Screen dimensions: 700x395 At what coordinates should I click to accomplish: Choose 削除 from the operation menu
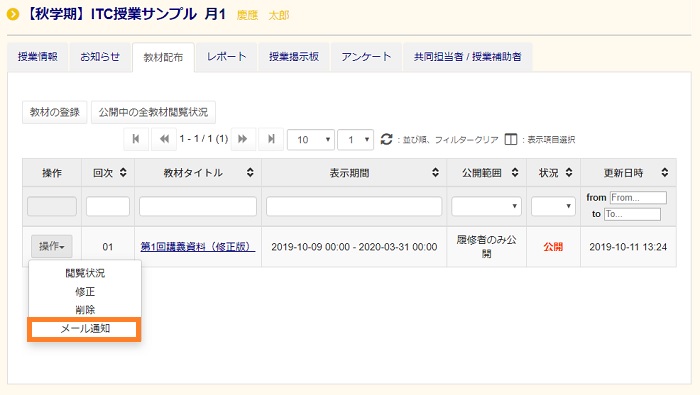(x=85, y=310)
